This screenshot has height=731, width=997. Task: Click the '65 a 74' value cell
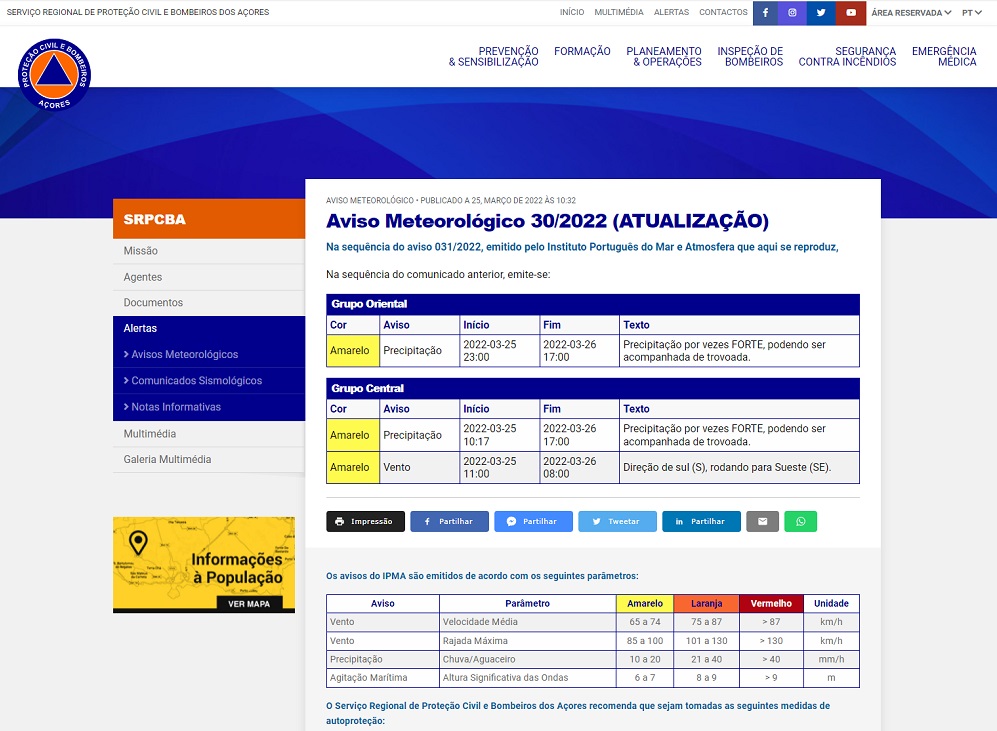[x=645, y=622]
